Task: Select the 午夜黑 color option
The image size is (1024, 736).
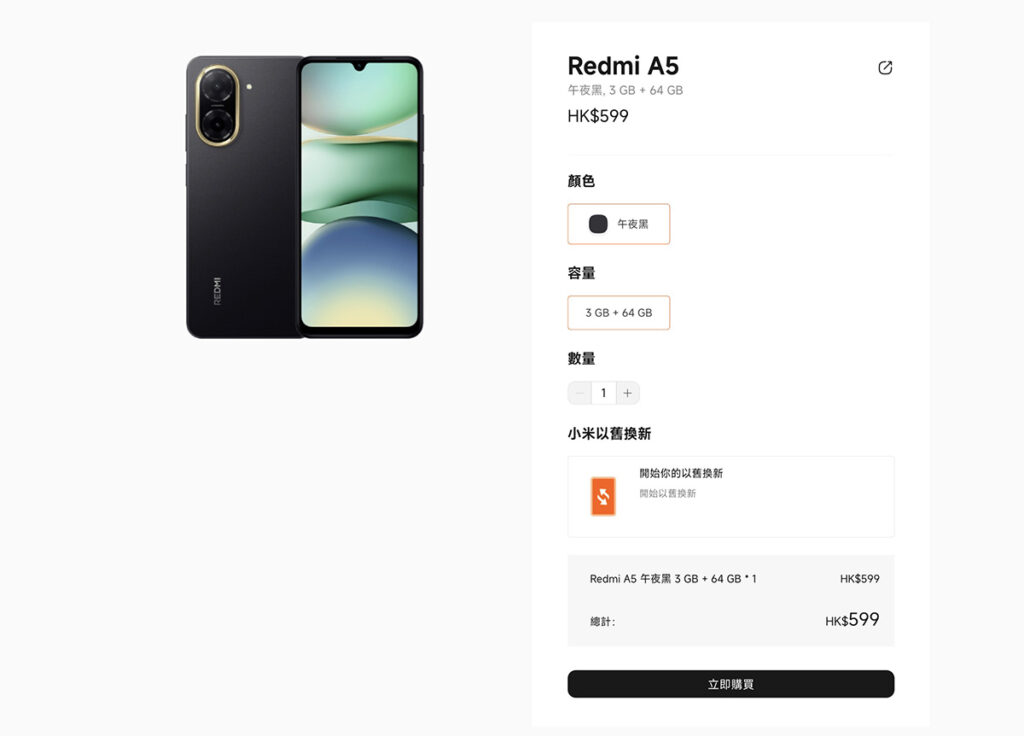Action: [x=618, y=224]
